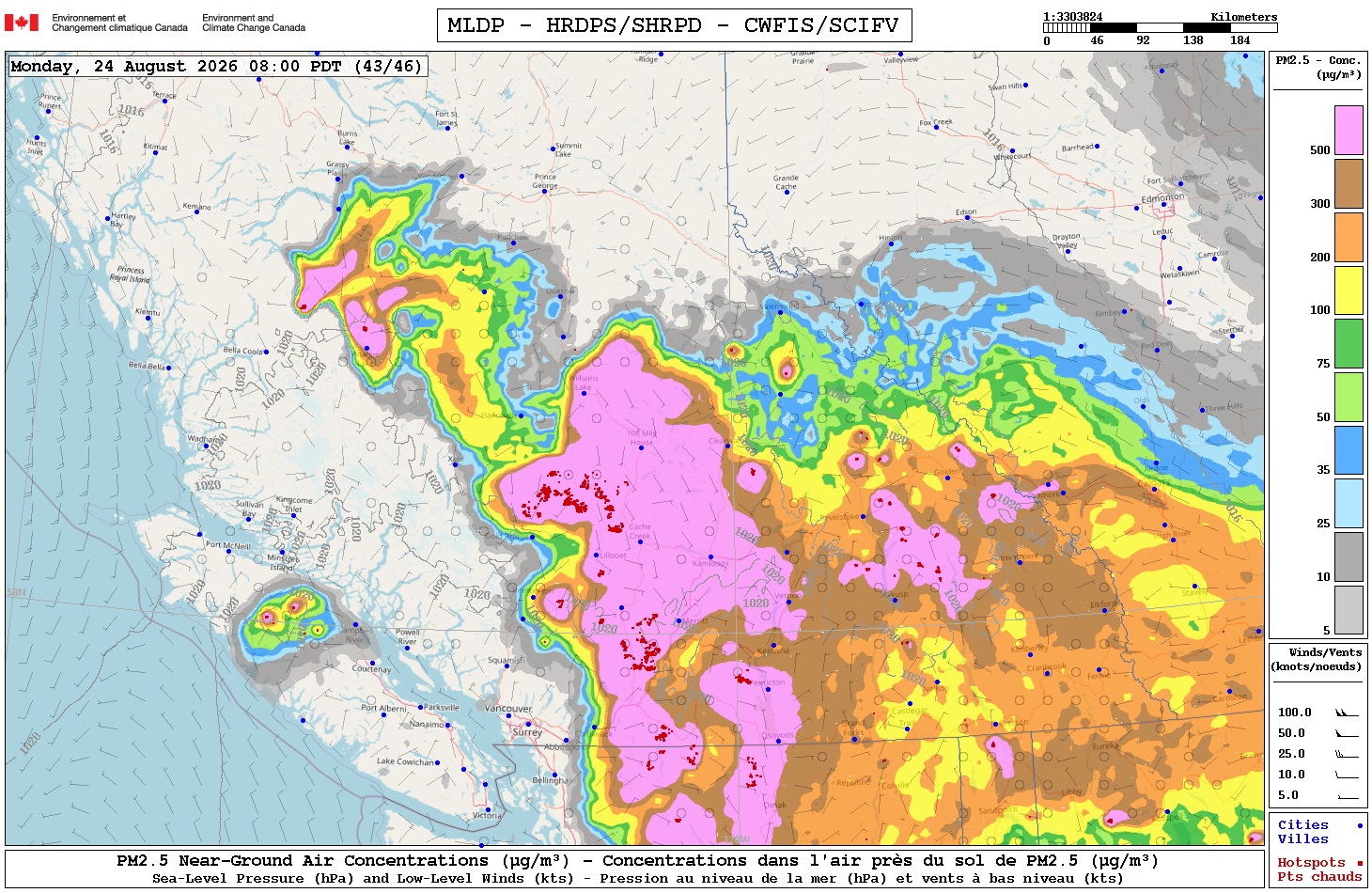
Task: Click the Courtenay city label
Action: (371, 669)
